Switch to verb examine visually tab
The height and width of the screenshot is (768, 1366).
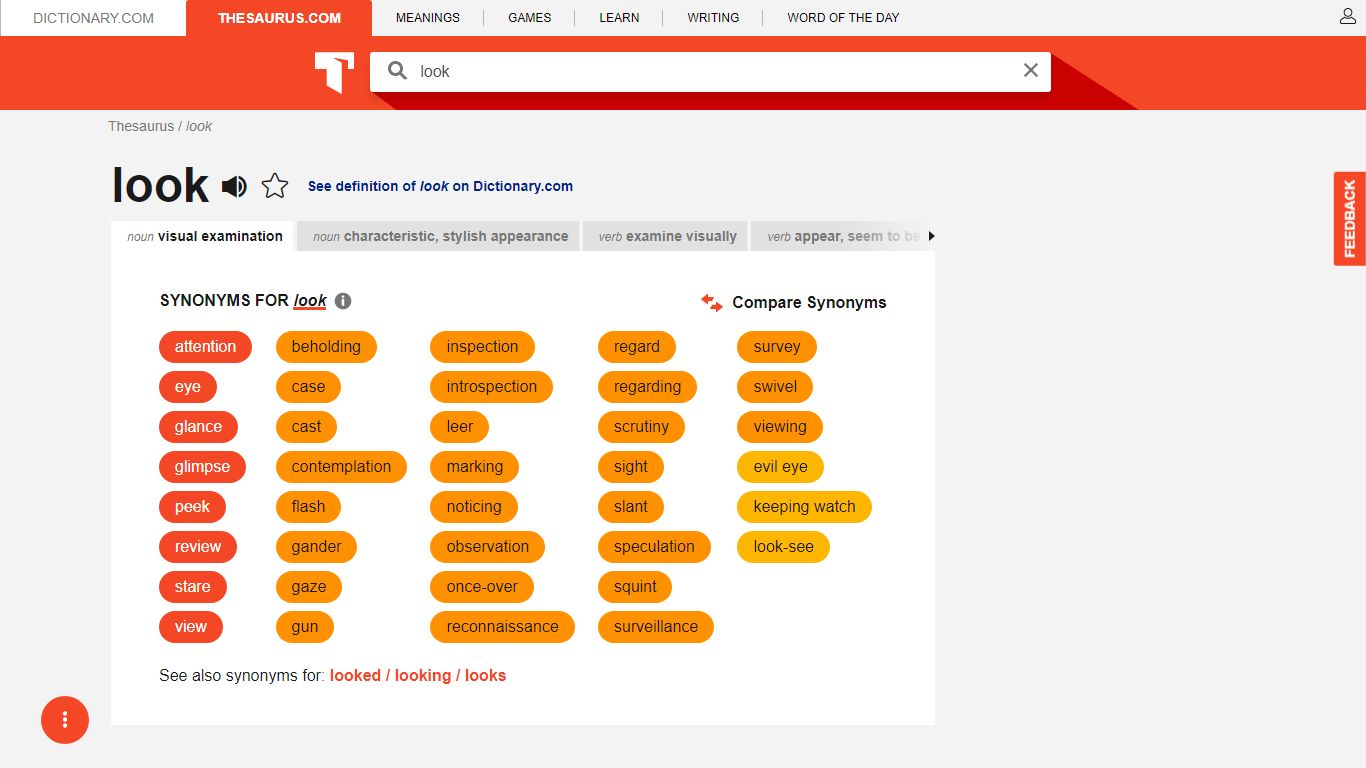pos(666,236)
